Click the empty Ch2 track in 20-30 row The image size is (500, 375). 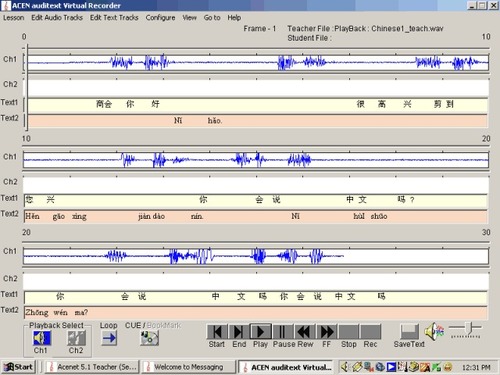(256, 282)
